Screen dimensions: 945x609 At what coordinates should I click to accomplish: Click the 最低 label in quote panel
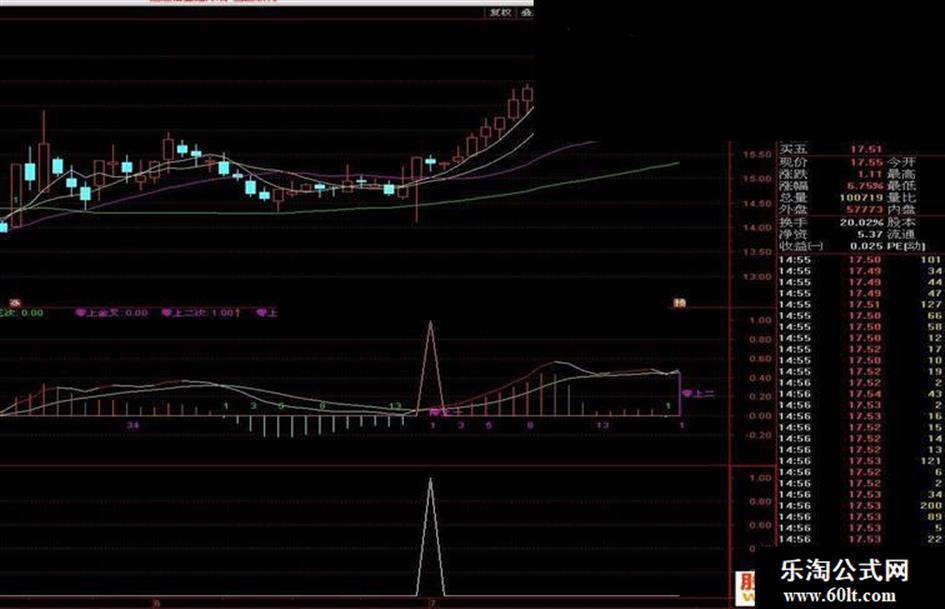pos(900,186)
